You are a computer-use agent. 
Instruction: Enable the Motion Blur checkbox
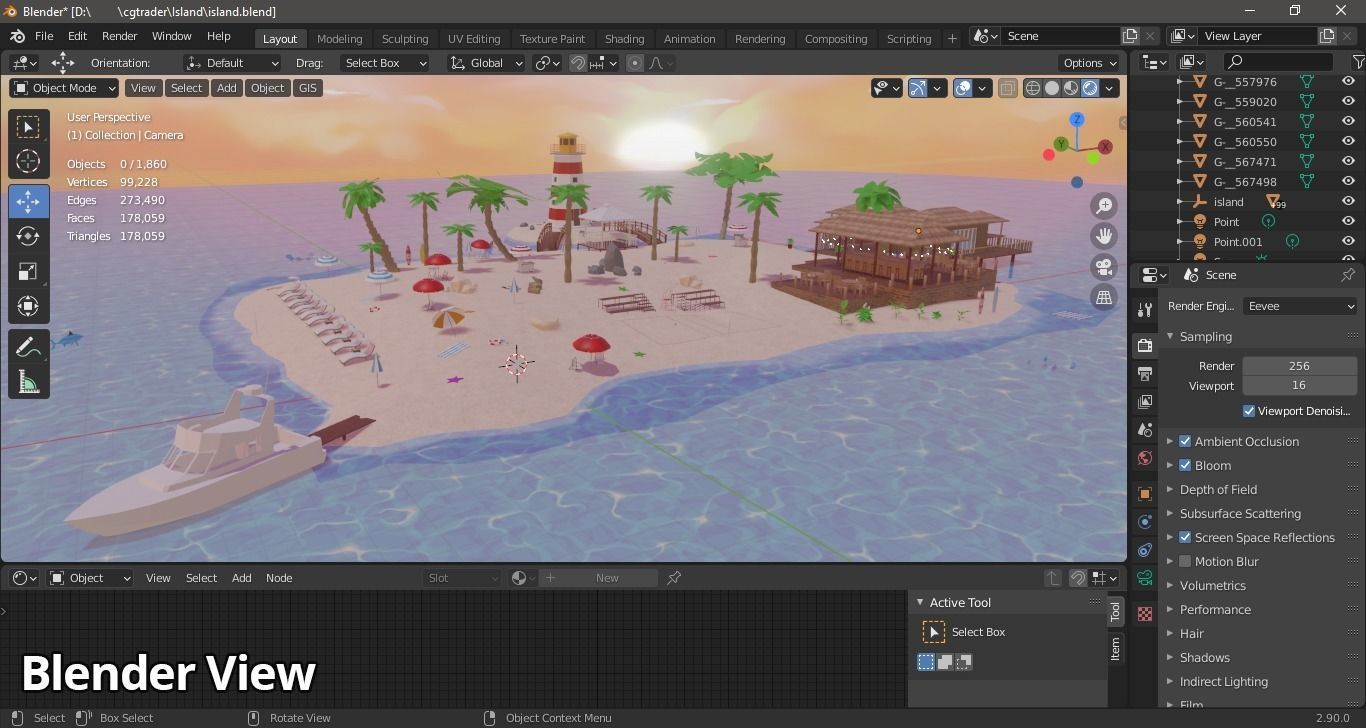pyautogui.click(x=1185, y=561)
